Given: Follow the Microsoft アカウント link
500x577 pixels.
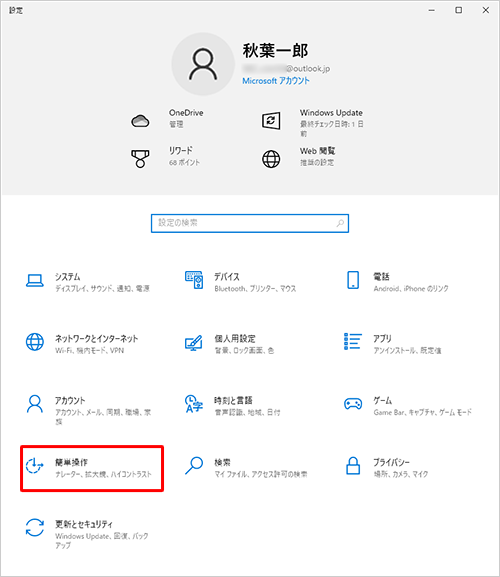Looking at the screenshot, I should pyautogui.click(x=276, y=81).
